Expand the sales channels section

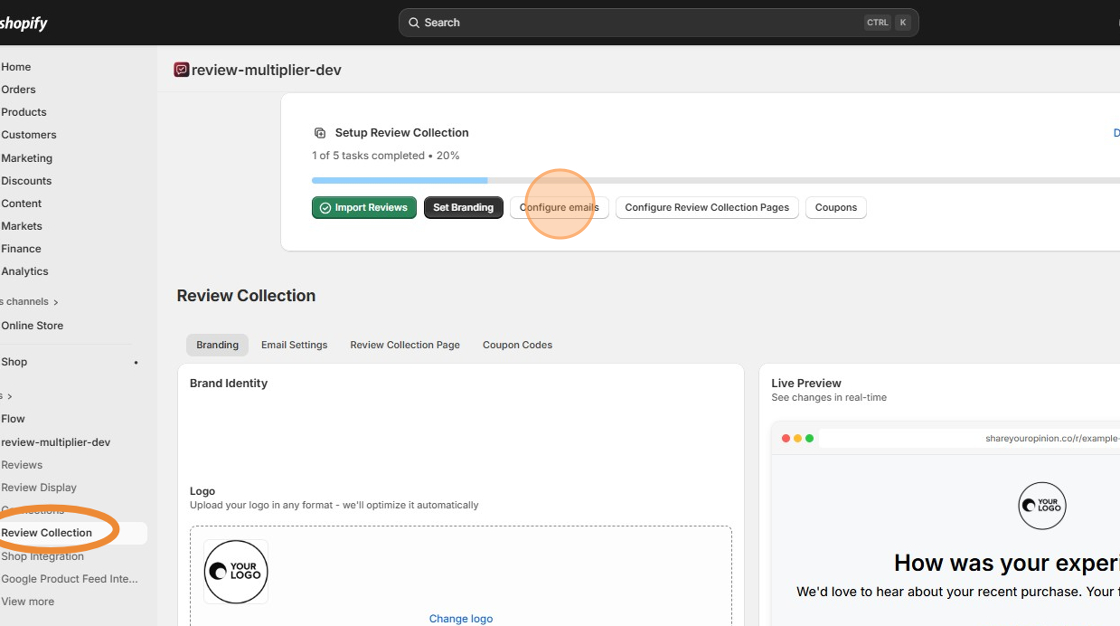pyautogui.click(x=56, y=301)
